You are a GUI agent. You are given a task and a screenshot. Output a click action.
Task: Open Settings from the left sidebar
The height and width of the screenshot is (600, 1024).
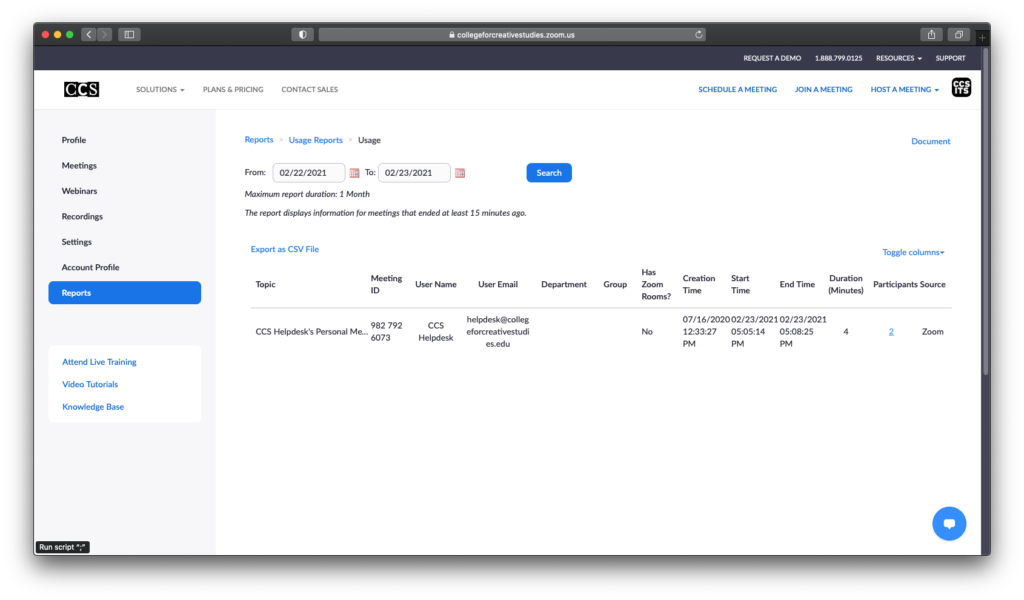coord(76,242)
